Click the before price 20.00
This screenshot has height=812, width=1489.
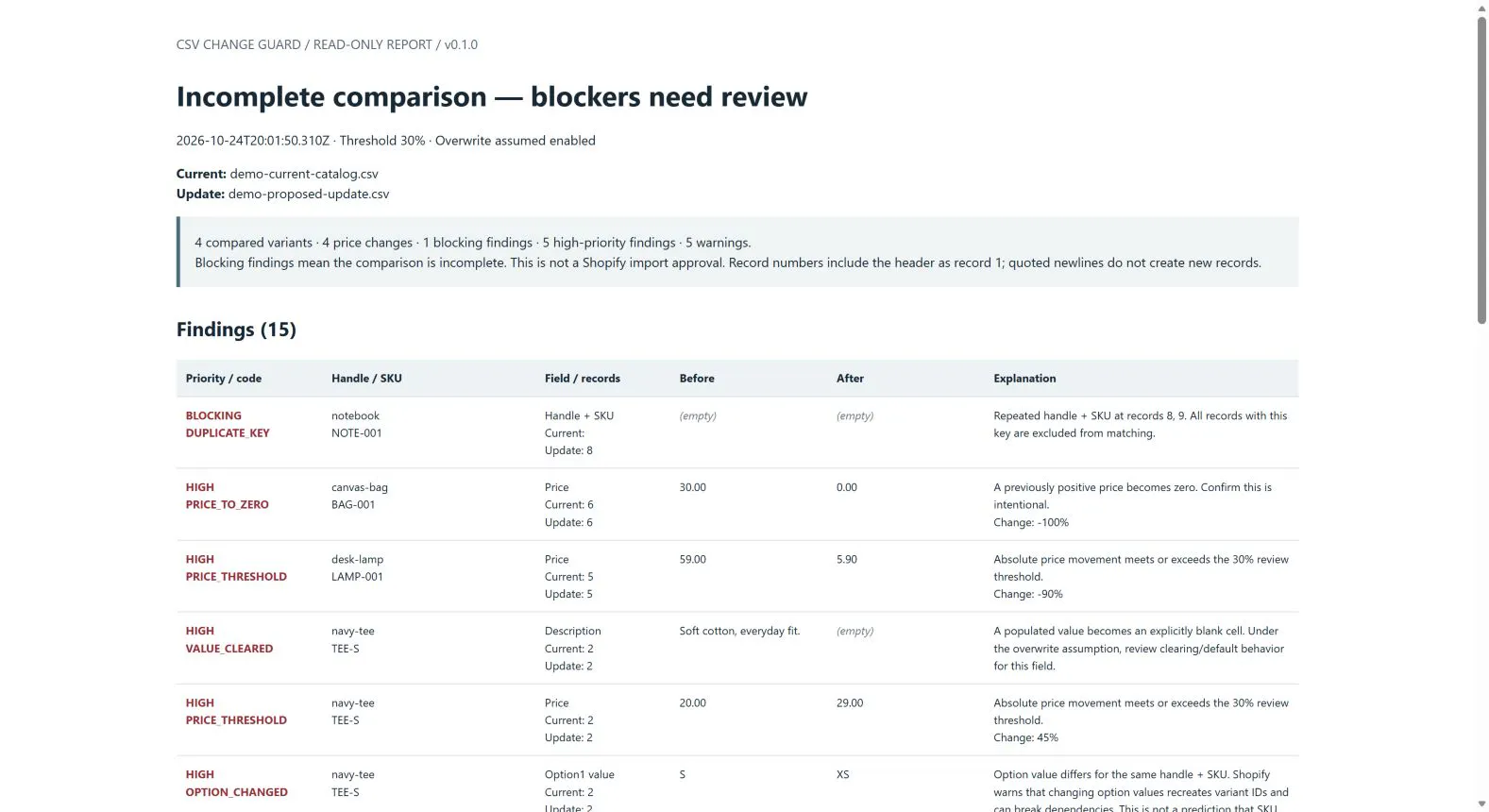coord(693,702)
